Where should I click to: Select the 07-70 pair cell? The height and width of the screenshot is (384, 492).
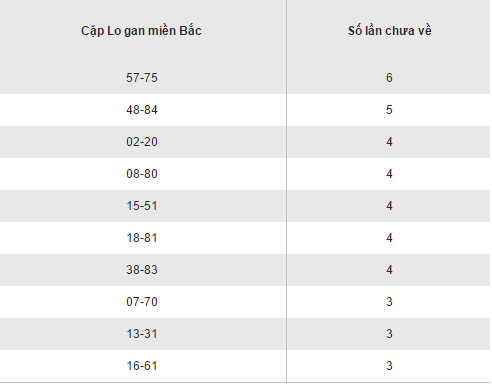(x=142, y=302)
